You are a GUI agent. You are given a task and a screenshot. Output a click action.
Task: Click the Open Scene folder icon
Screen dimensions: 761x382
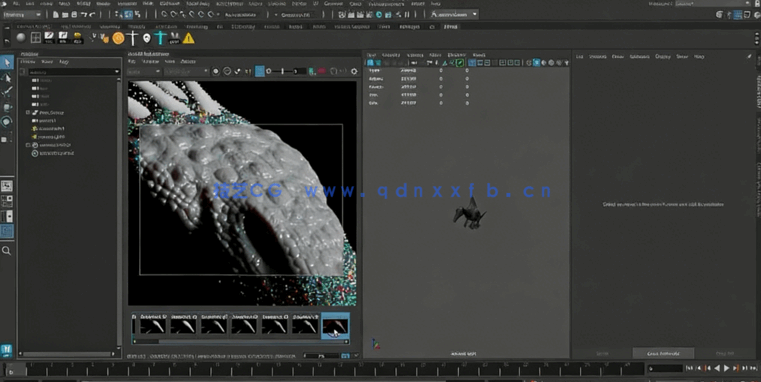coord(65,15)
